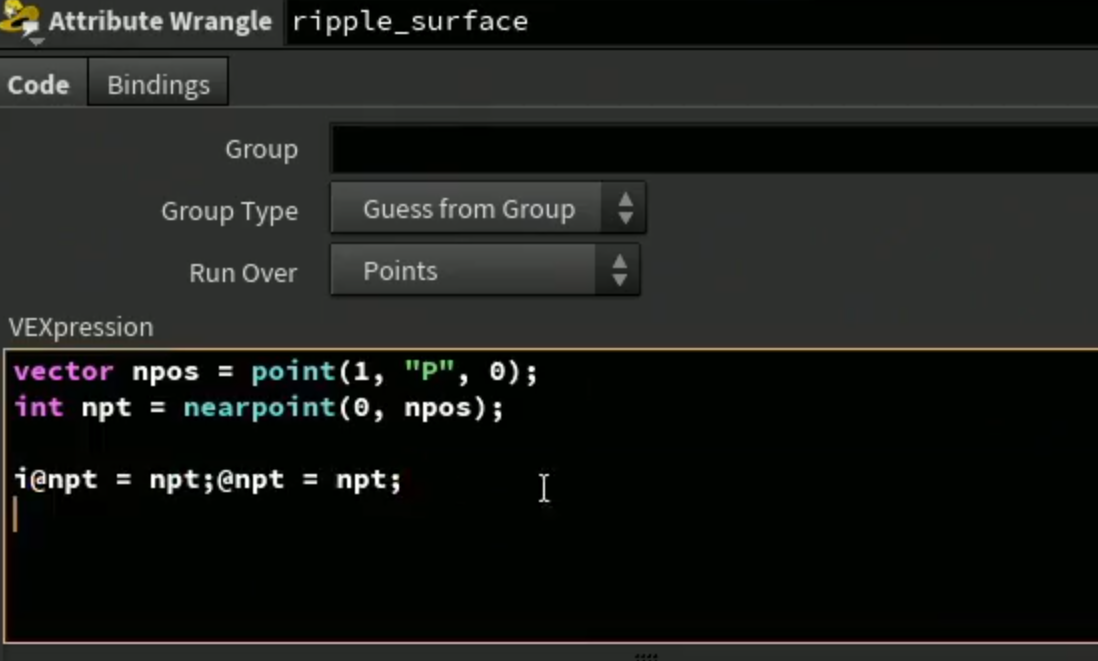Click the Run Over label

click(242, 272)
